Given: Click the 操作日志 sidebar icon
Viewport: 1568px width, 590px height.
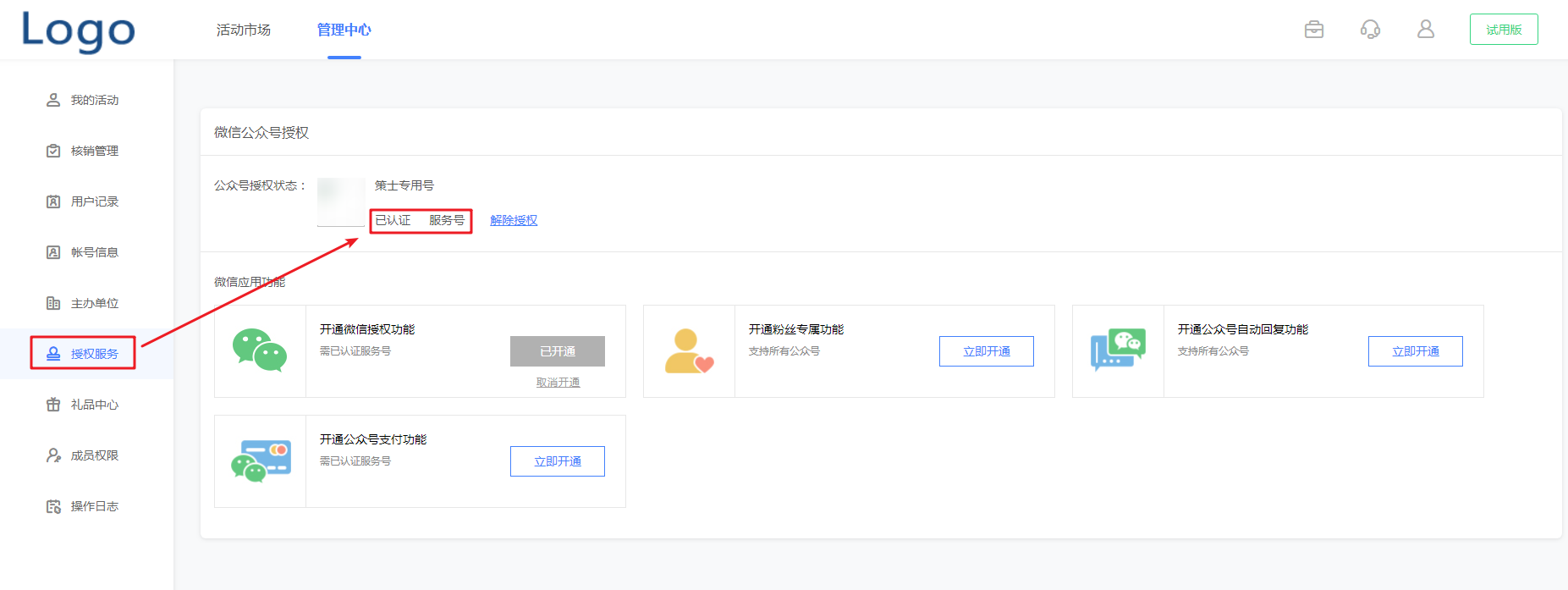Looking at the screenshot, I should (x=53, y=506).
